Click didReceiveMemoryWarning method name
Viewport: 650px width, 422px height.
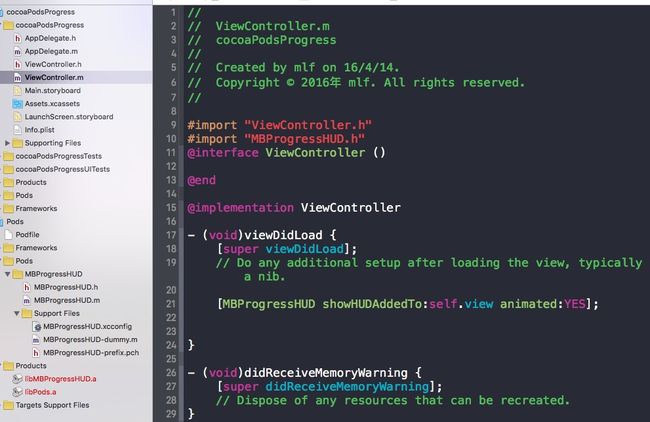(x=326, y=373)
